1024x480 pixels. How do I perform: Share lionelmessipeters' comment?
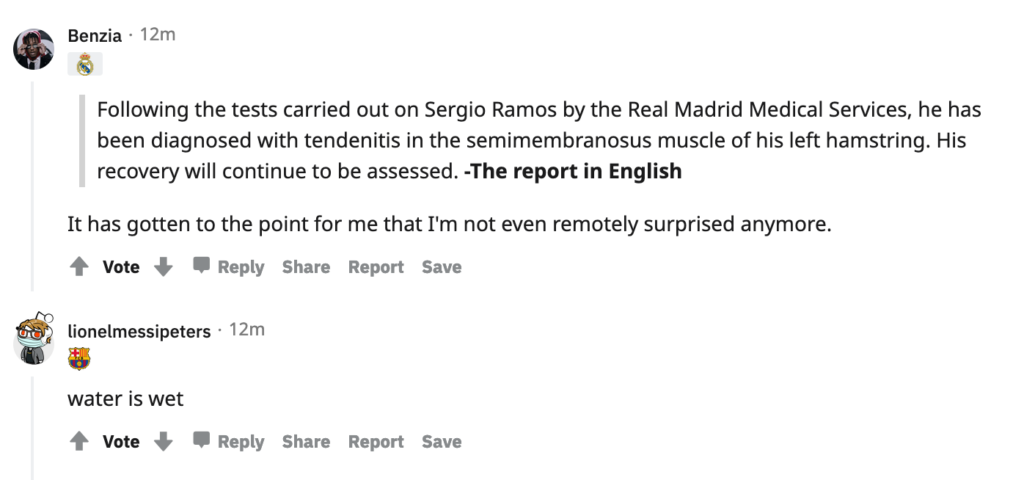click(x=306, y=442)
